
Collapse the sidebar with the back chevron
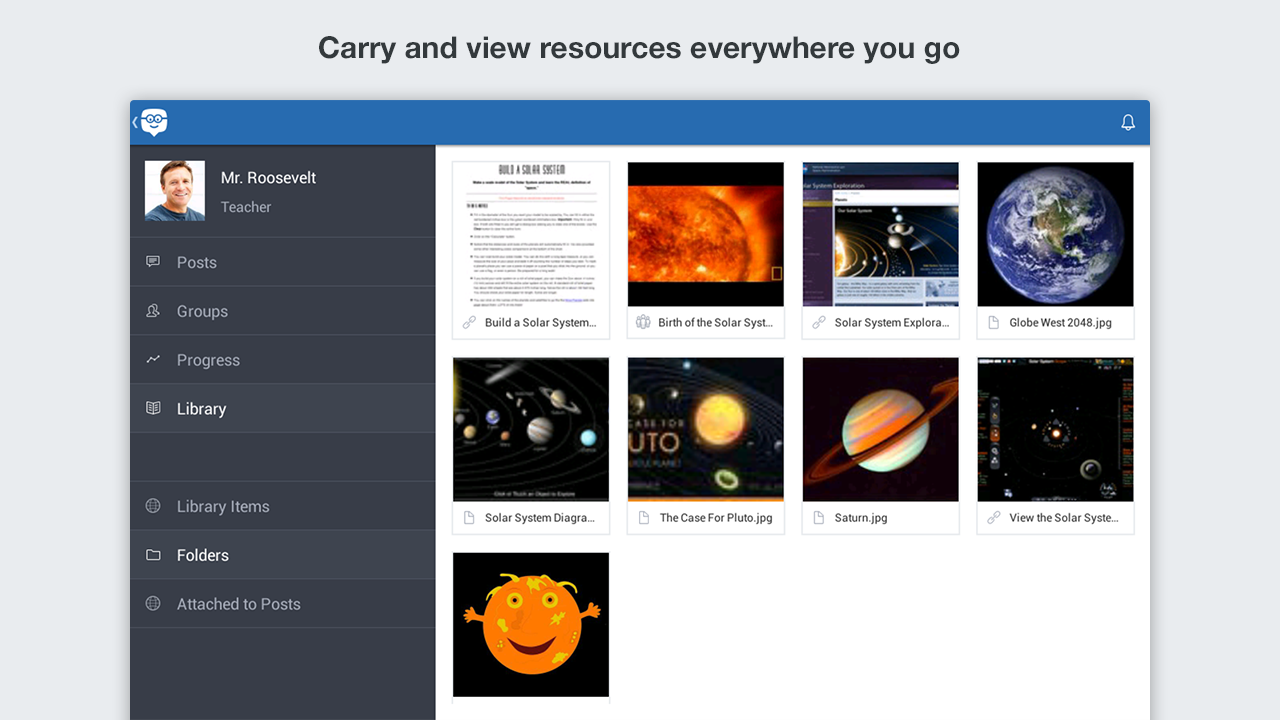pyautogui.click(x=135, y=122)
